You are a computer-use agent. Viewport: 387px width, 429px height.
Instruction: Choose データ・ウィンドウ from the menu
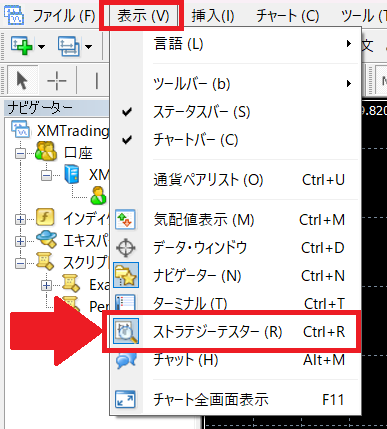click(x=235, y=248)
